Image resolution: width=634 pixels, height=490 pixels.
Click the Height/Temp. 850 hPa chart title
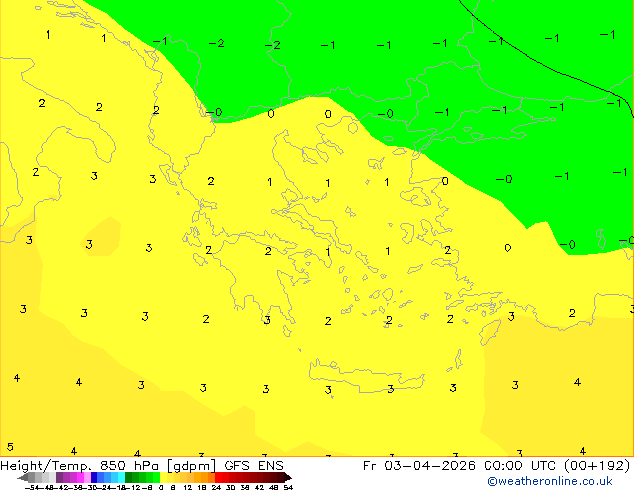click(x=142, y=465)
